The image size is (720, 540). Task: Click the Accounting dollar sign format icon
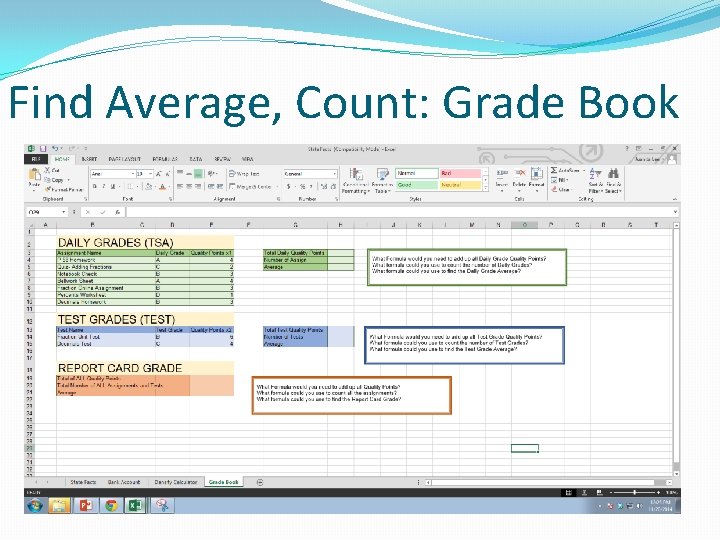(289, 186)
